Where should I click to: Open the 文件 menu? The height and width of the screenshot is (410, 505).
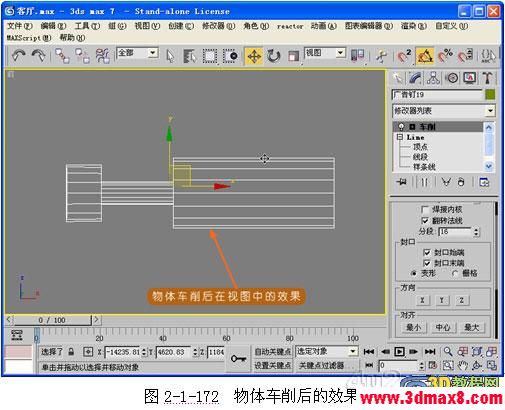click(x=20, y=26)
